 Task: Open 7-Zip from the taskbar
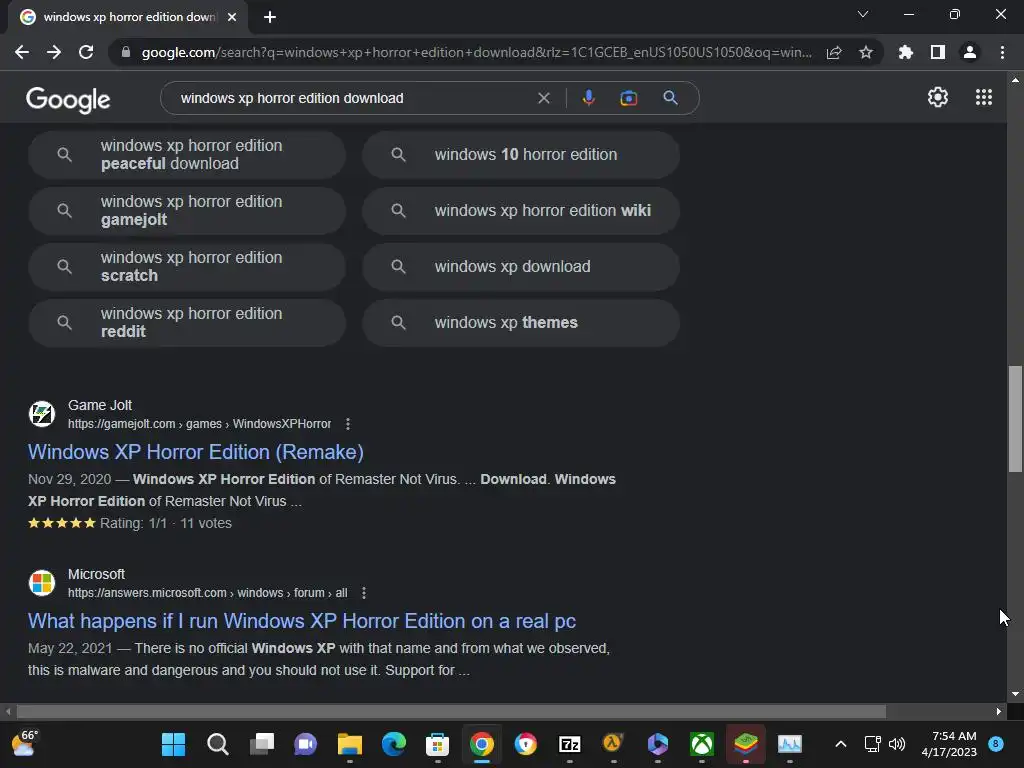tap(569, 744)
